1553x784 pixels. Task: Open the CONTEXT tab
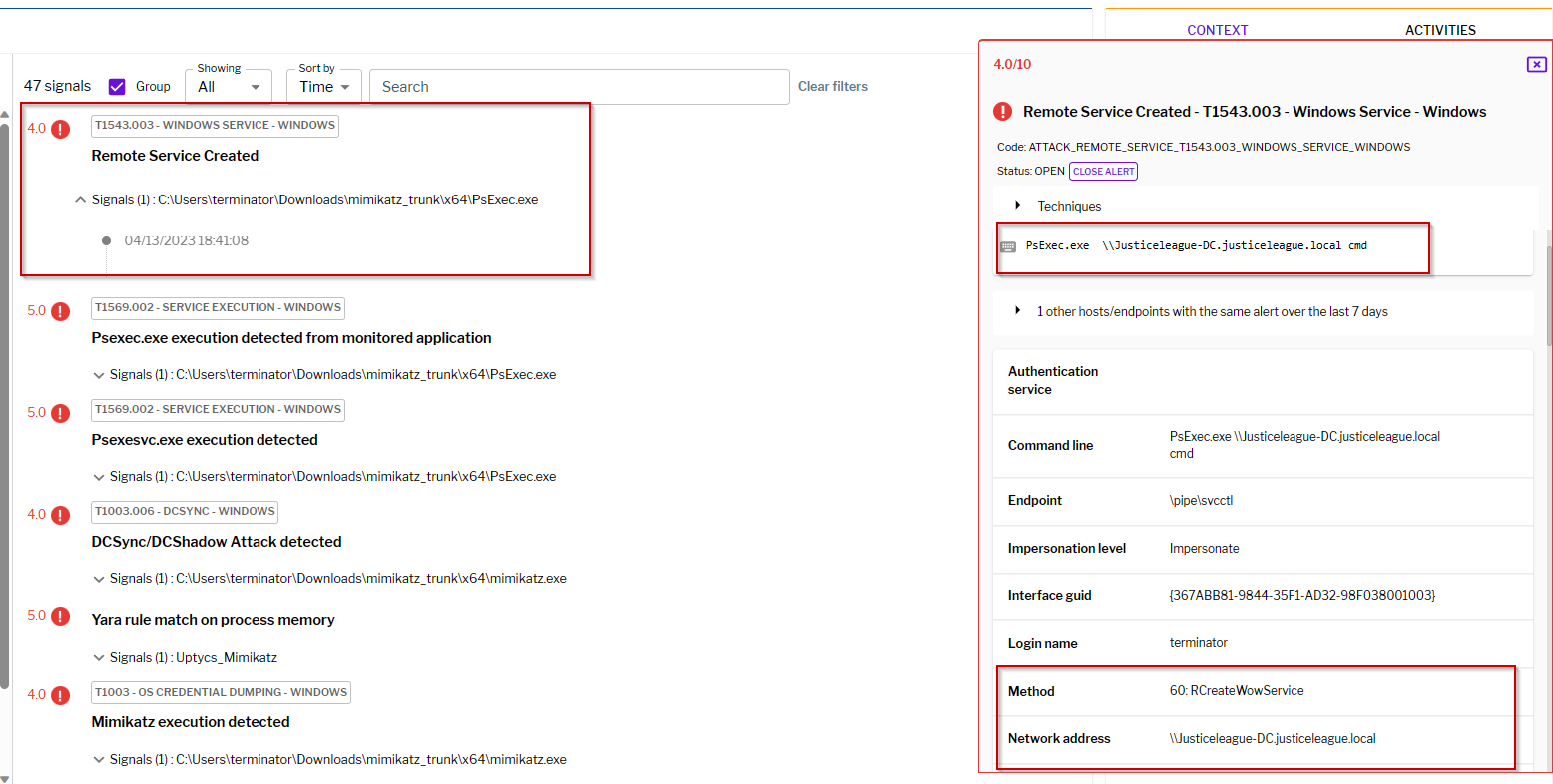(1218, 30)
